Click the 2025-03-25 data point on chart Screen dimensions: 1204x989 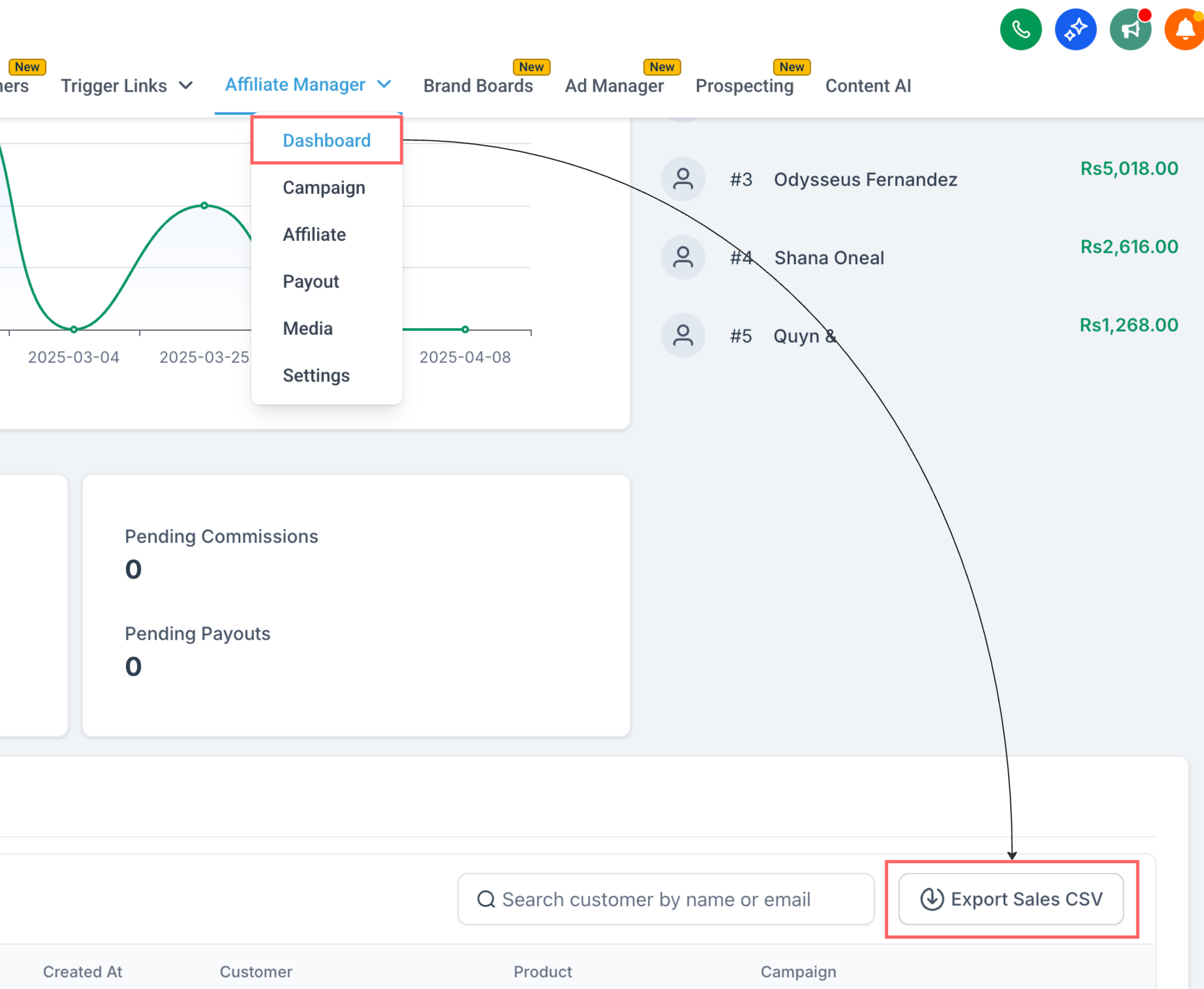pyautogui.click(x=204, y=206)
